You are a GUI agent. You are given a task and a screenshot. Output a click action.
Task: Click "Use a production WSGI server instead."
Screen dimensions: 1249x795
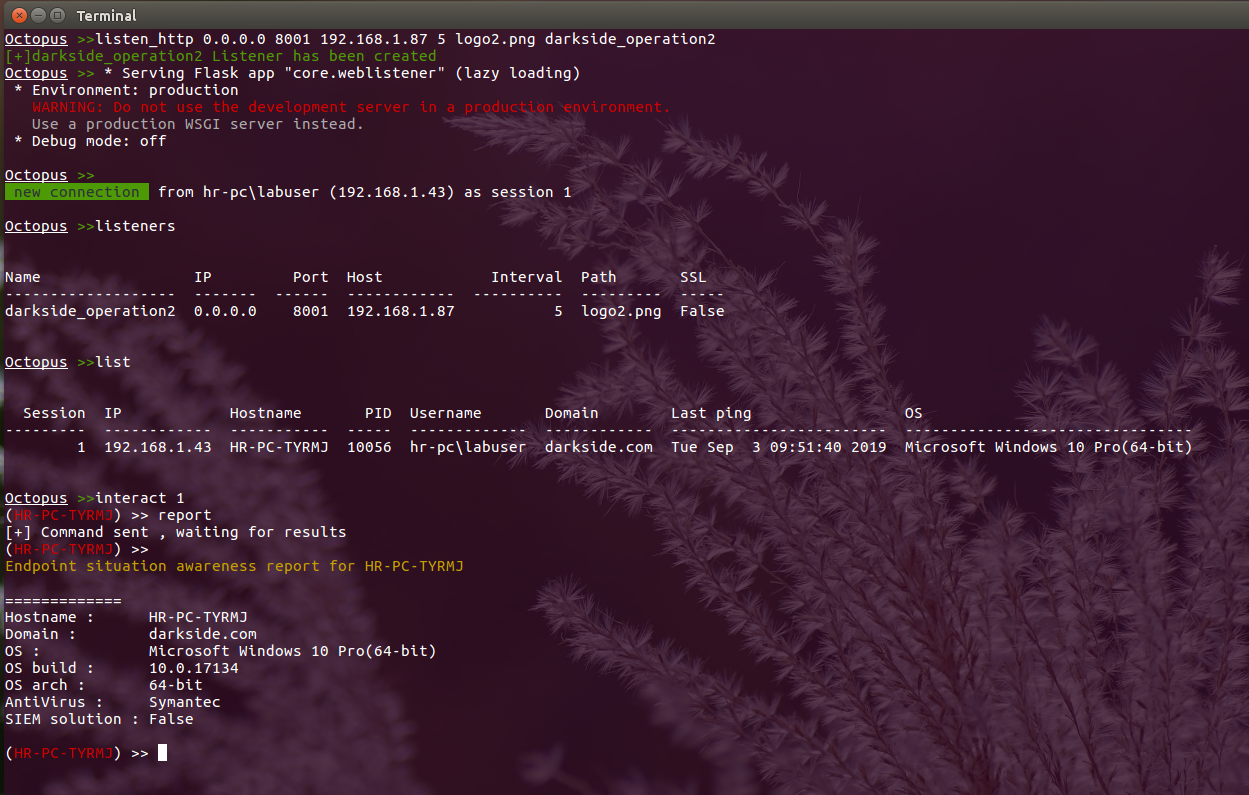[198, 124]
